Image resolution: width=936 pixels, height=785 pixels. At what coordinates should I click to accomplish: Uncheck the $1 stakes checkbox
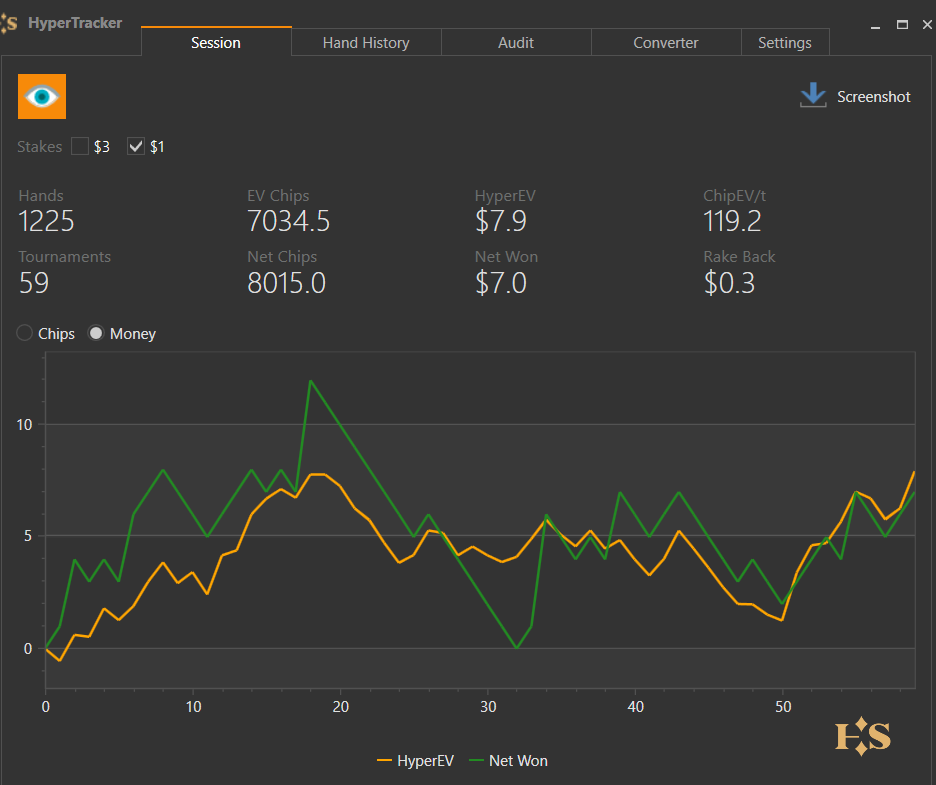pyautogui.click(x=136, y=146)
